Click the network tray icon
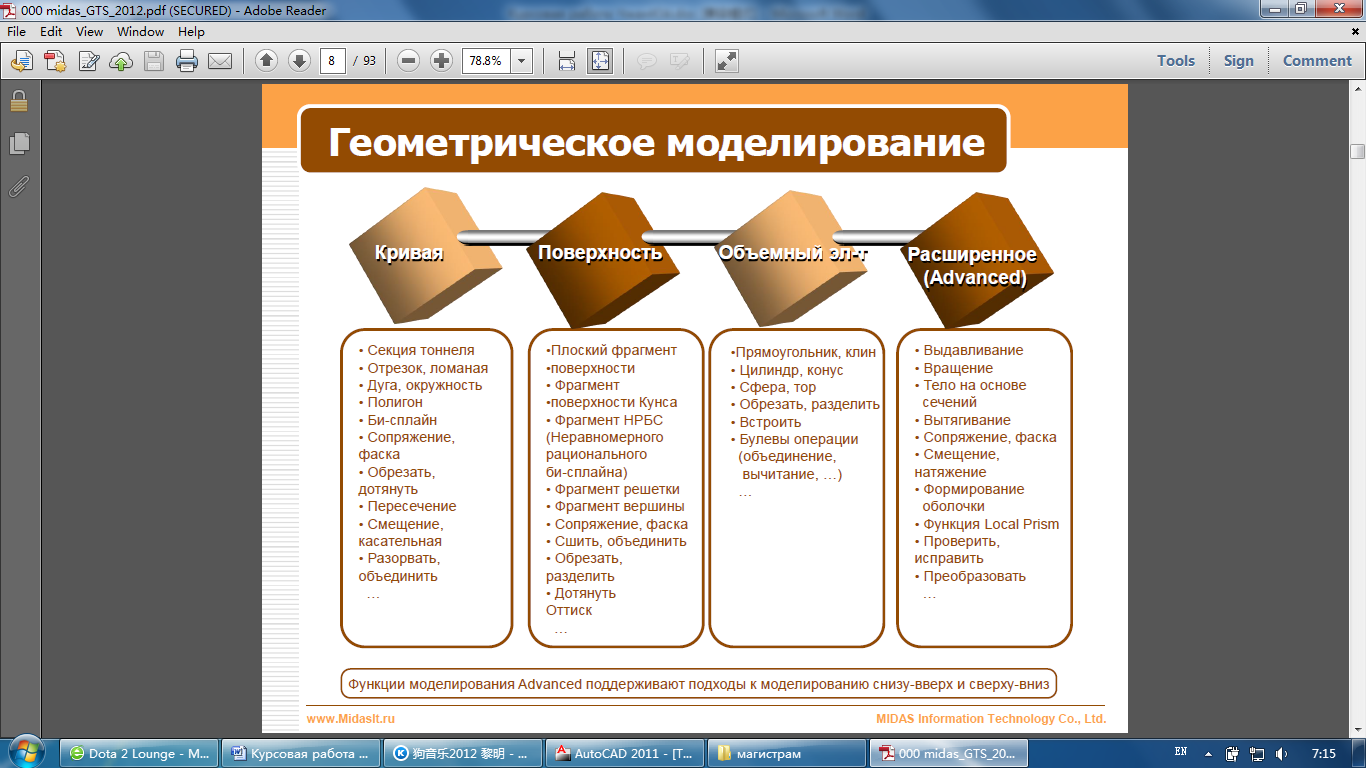The width and height of the screenshot is (1366, 768). point(1256,753)
